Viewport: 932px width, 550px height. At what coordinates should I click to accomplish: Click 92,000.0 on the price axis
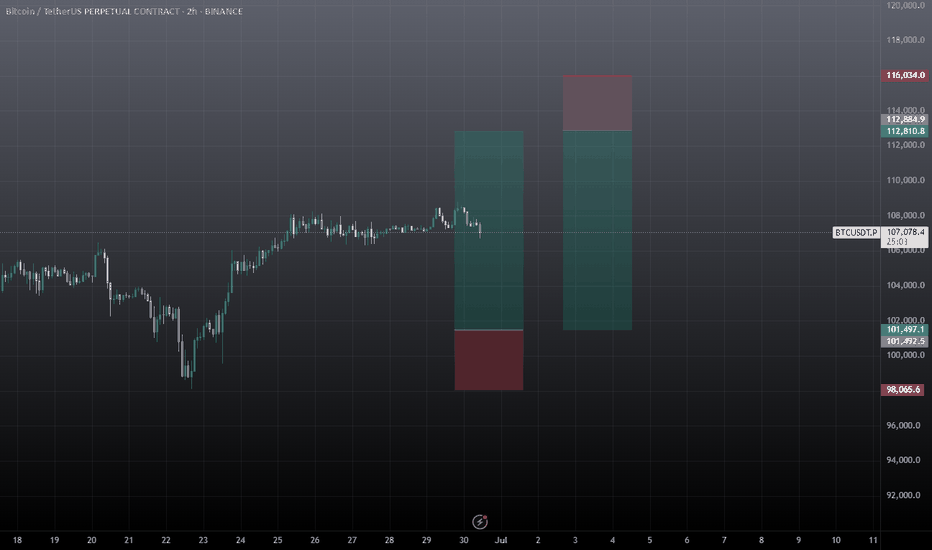click(x=905, y=495)
